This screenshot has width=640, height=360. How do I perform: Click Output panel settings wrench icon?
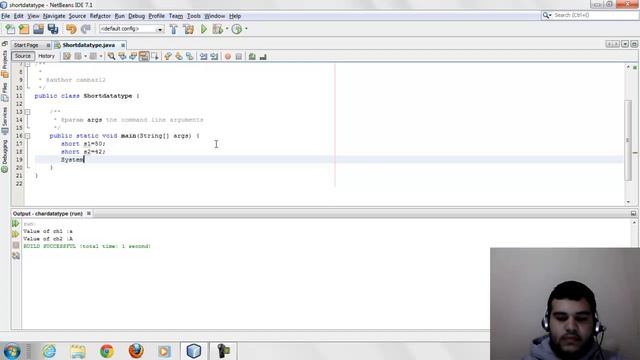[x=16, y=256]
